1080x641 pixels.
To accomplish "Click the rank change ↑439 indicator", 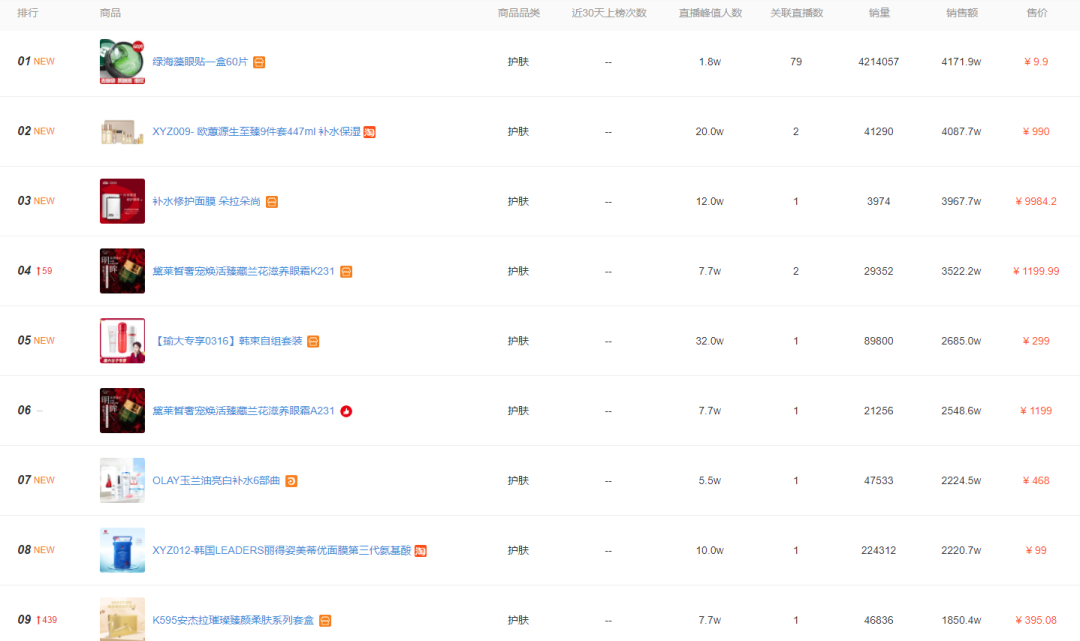I will [47, 620].
